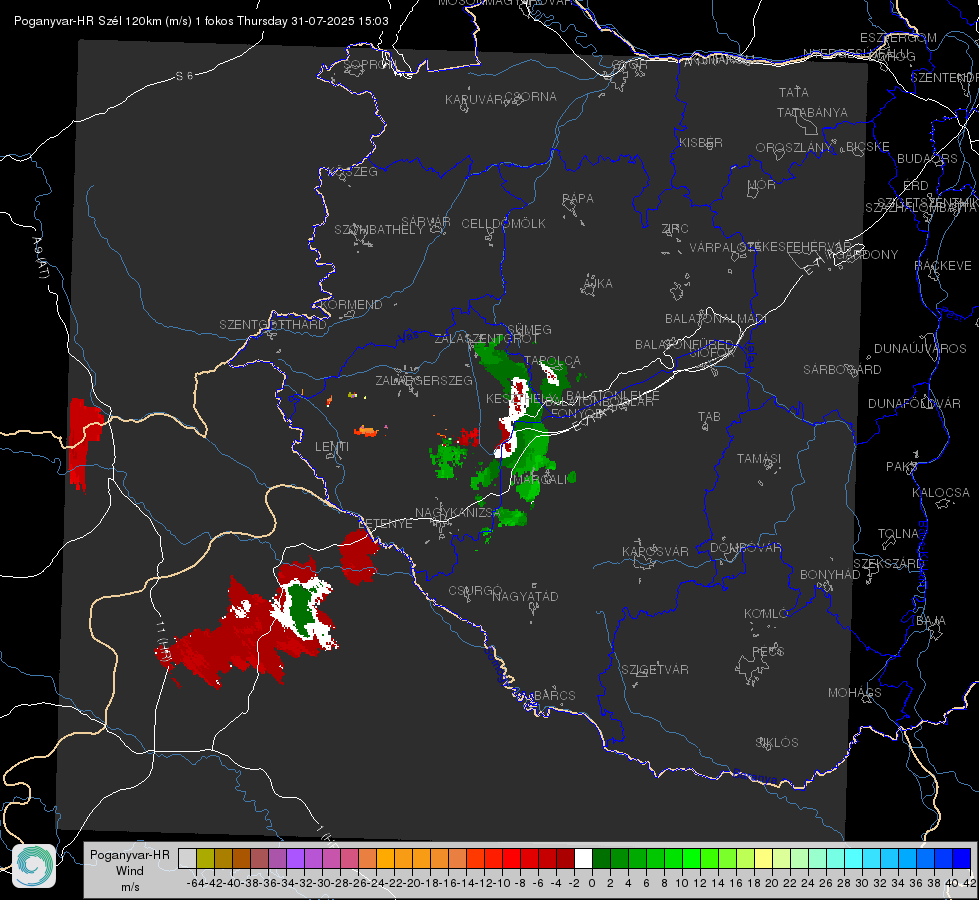
Task: Click the SARBOGARD label
Action: (x=842, y=370)
